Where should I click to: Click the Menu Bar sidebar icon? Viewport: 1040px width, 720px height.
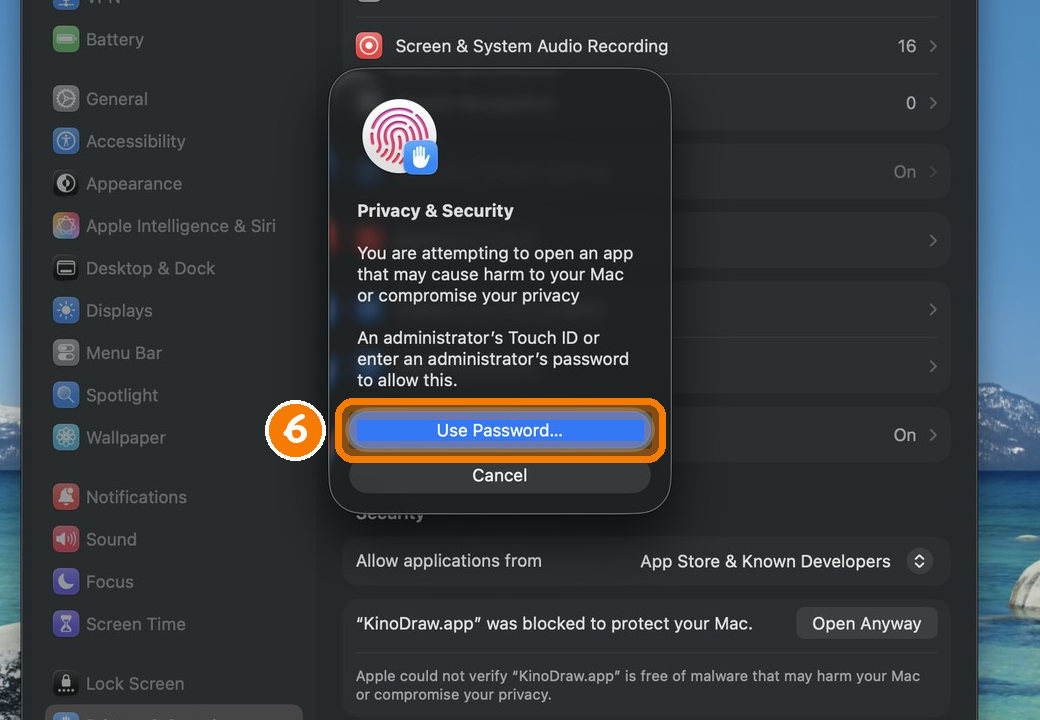[66, 353]
